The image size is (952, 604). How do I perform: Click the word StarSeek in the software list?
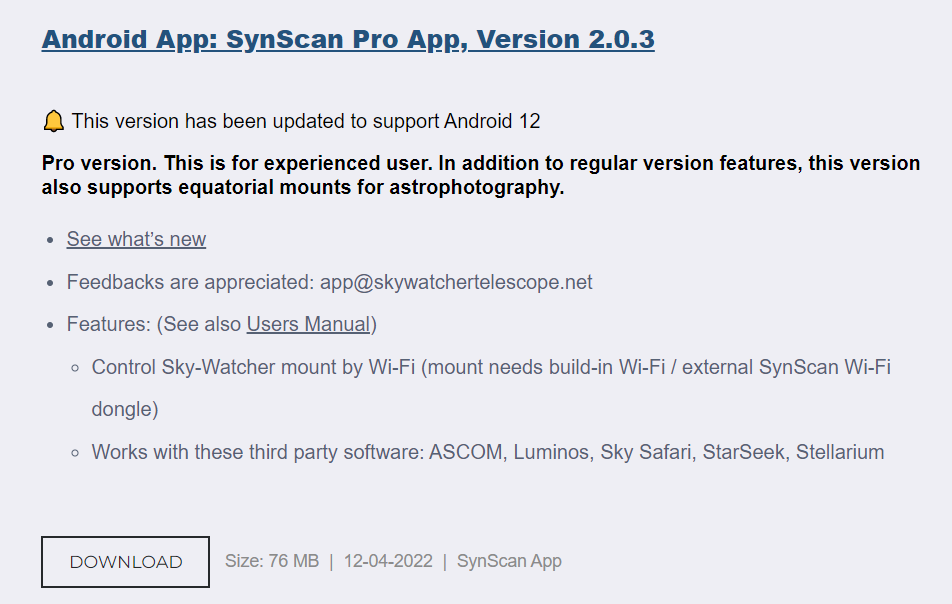coord(743,452)
